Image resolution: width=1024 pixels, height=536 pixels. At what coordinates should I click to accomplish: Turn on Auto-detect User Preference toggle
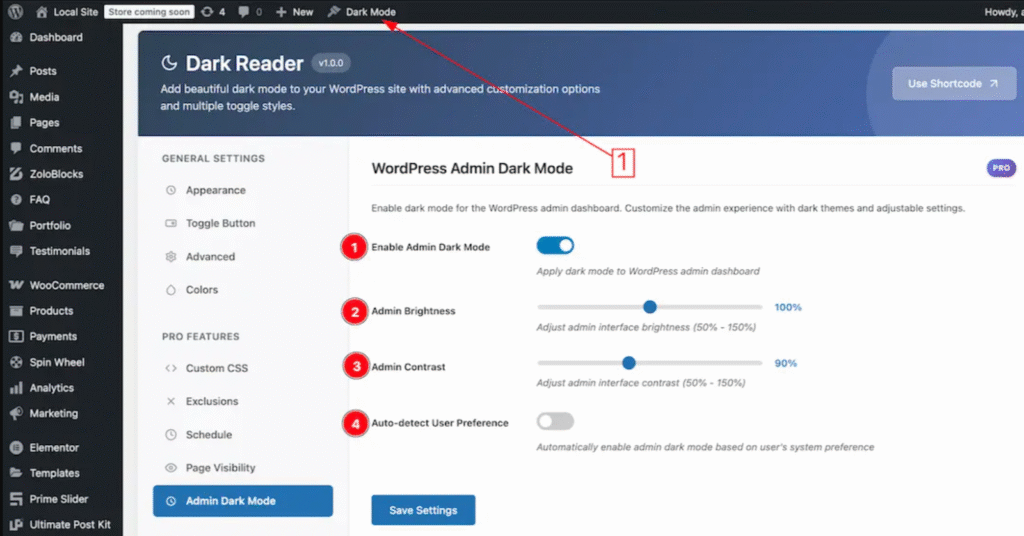[555, 421]
